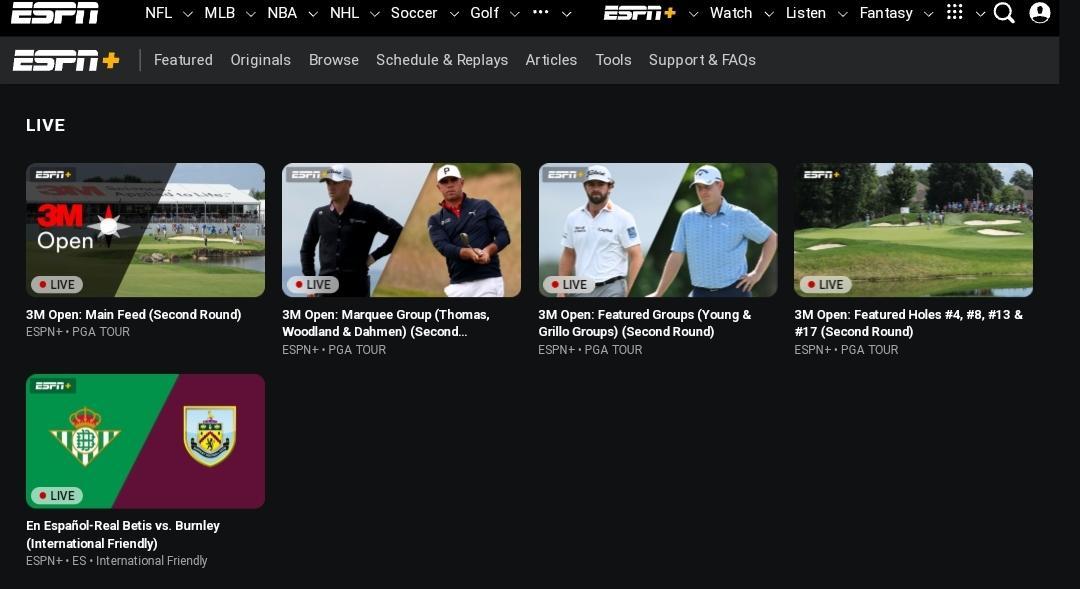This screenshot has height=589, width=1080.
Task: Expand the Listen dropdown chevron
Action: click(842, 14)
